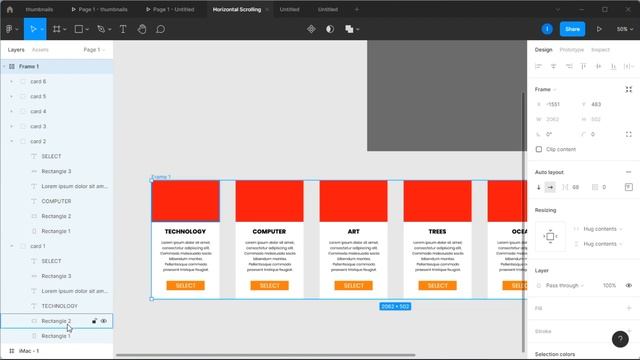Switch to the Design tab
This screenshot has width=640, height=360.
click(x=543, y=50)
